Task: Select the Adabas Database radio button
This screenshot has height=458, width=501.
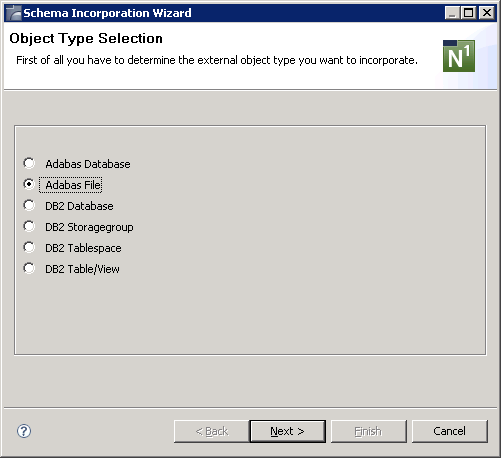Action: [29, 163]
